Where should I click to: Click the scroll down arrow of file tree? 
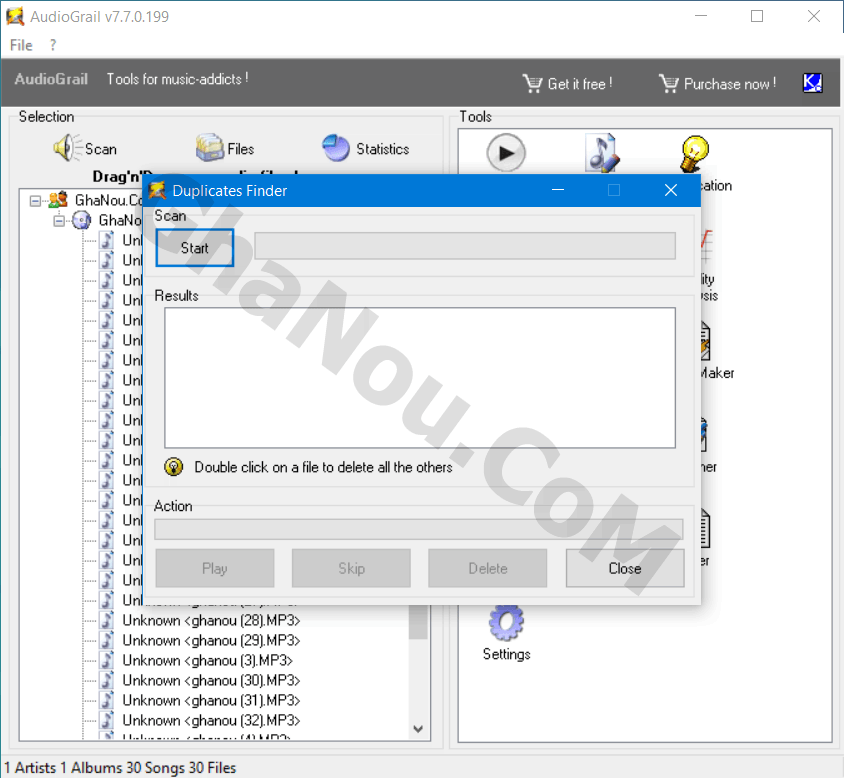(418, 729)
